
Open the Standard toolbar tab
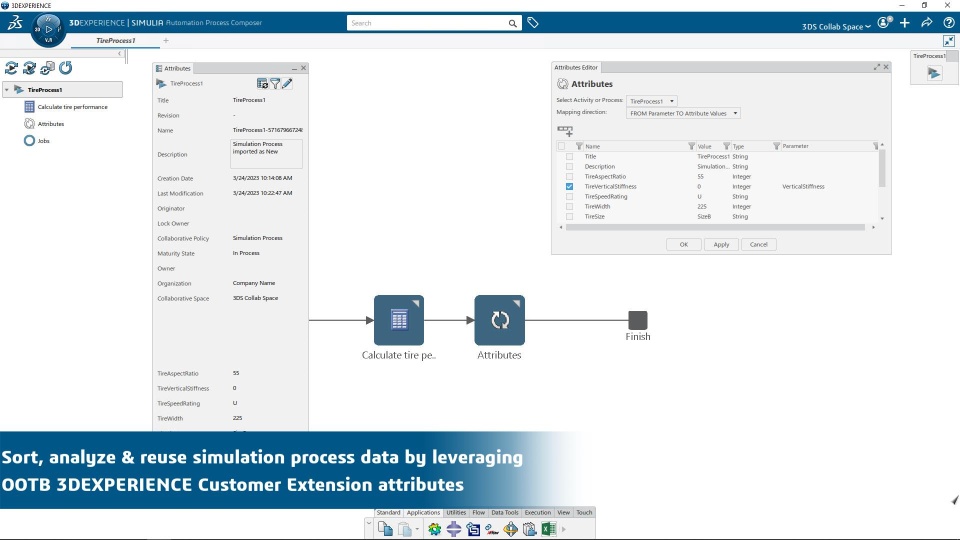tap(388, 512)
